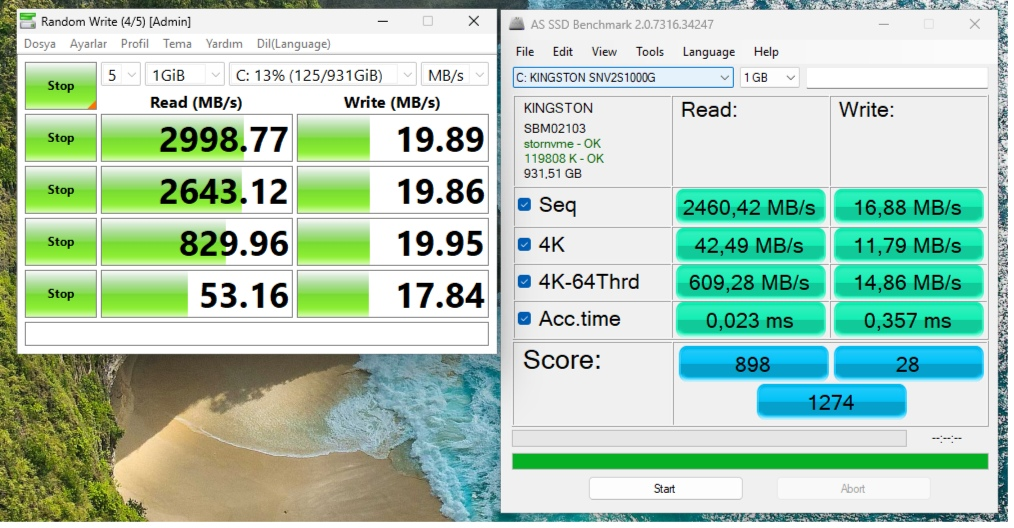Click the Start button in AS SSD Benchmark
The width and height of the screenshot is (1014, 528).
click(665, 489)
